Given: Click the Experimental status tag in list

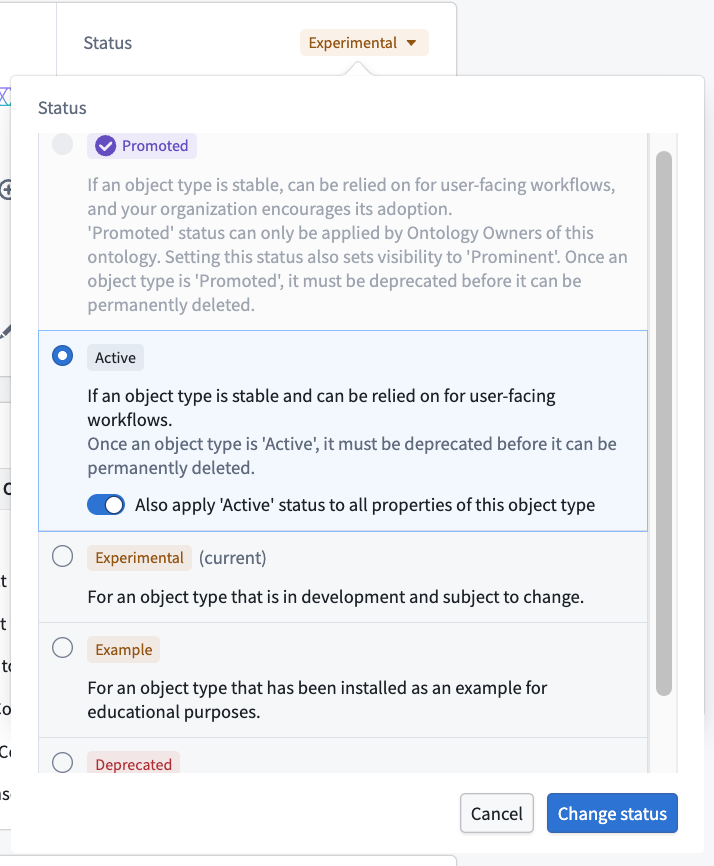Looking at the screenshot, I should (139, 558).
